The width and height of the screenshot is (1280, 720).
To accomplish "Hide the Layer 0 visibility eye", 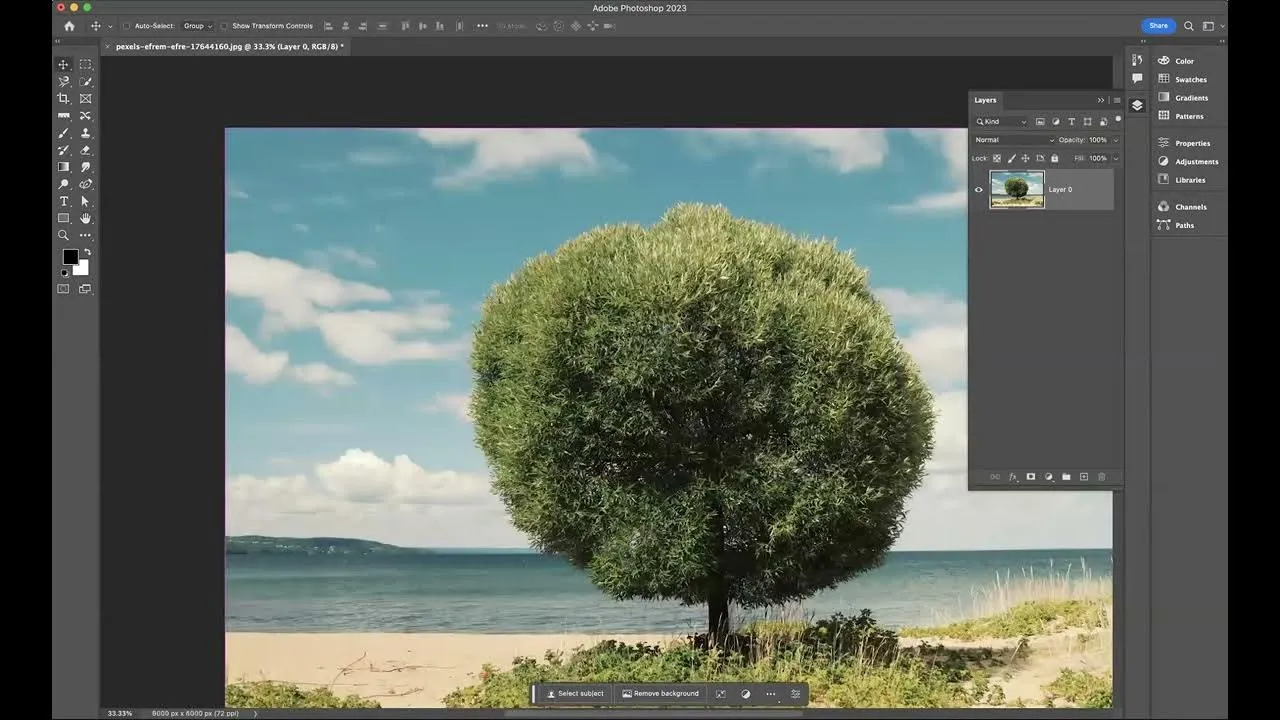I will [x=978, y=189].
